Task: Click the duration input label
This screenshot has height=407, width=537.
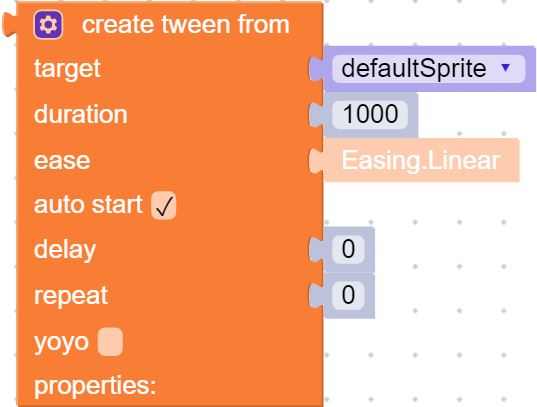Action: pos(80,114)
